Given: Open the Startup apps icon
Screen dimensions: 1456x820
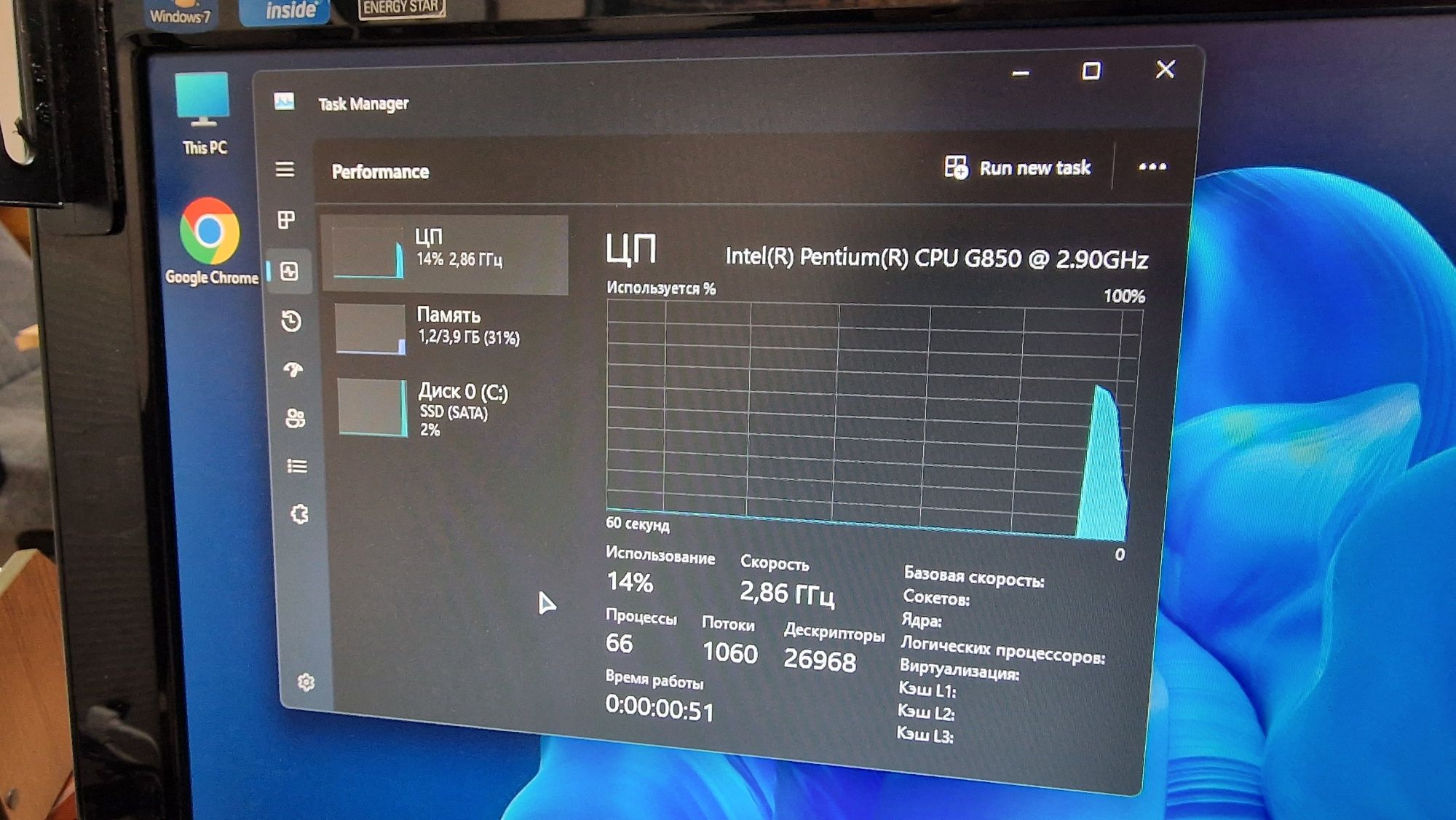Looking at the screenshot, I should (293, 370).
